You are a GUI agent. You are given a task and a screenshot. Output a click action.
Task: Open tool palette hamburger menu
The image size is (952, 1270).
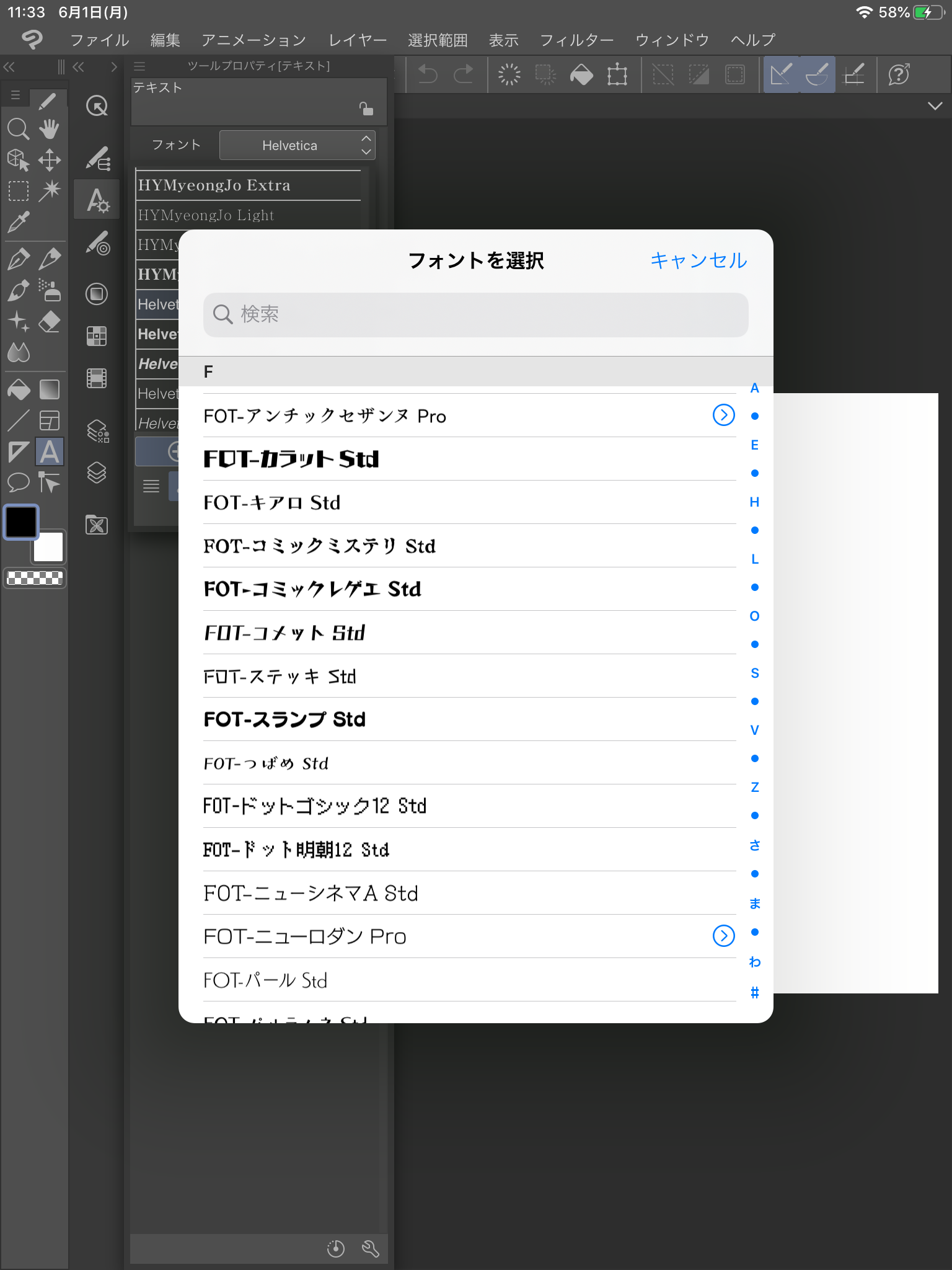[15, 95]
